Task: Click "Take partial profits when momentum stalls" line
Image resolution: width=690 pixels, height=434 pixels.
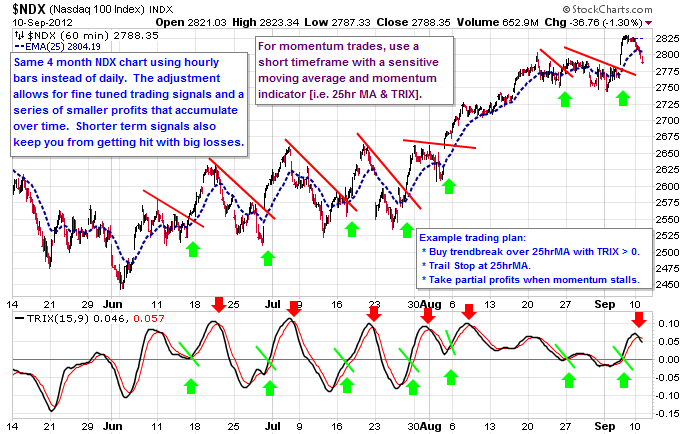Action: point(531,280)
